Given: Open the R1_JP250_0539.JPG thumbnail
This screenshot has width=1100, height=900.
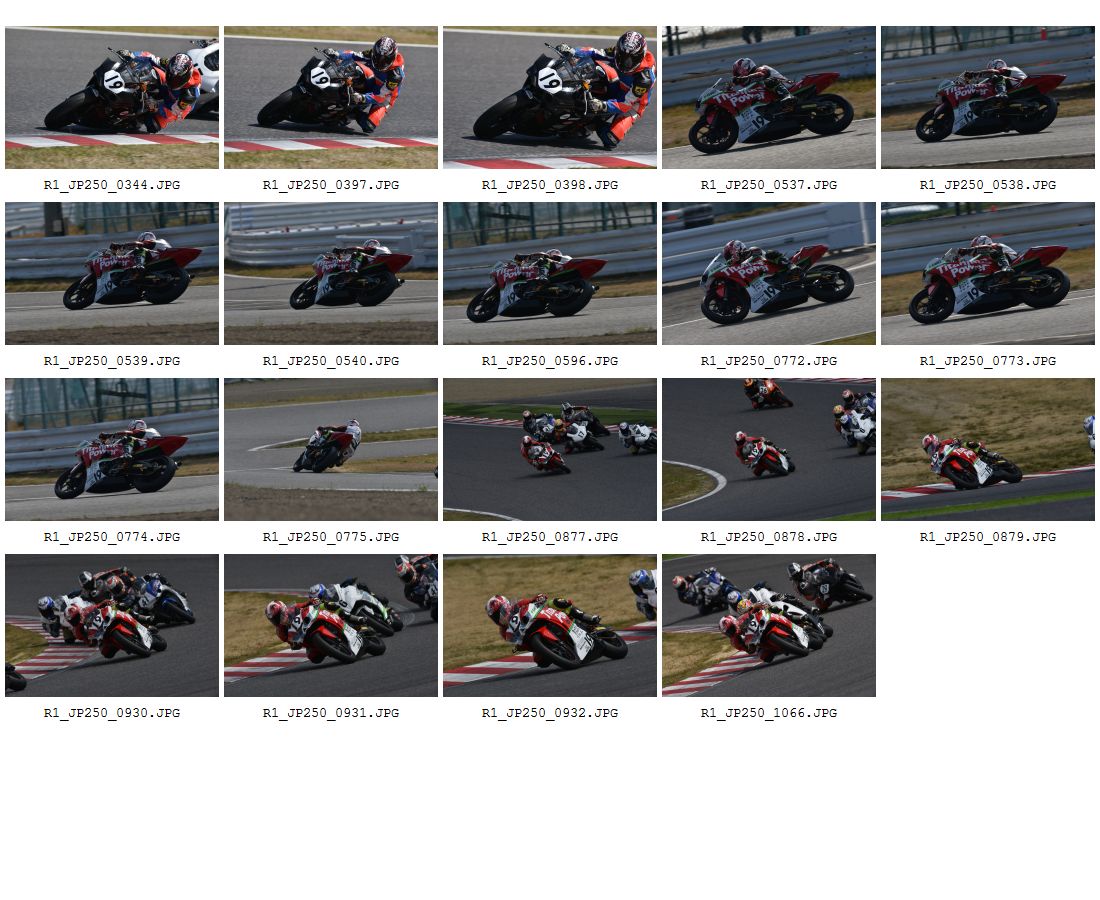Looking at the screenshot, I should [x=112, y=274].
